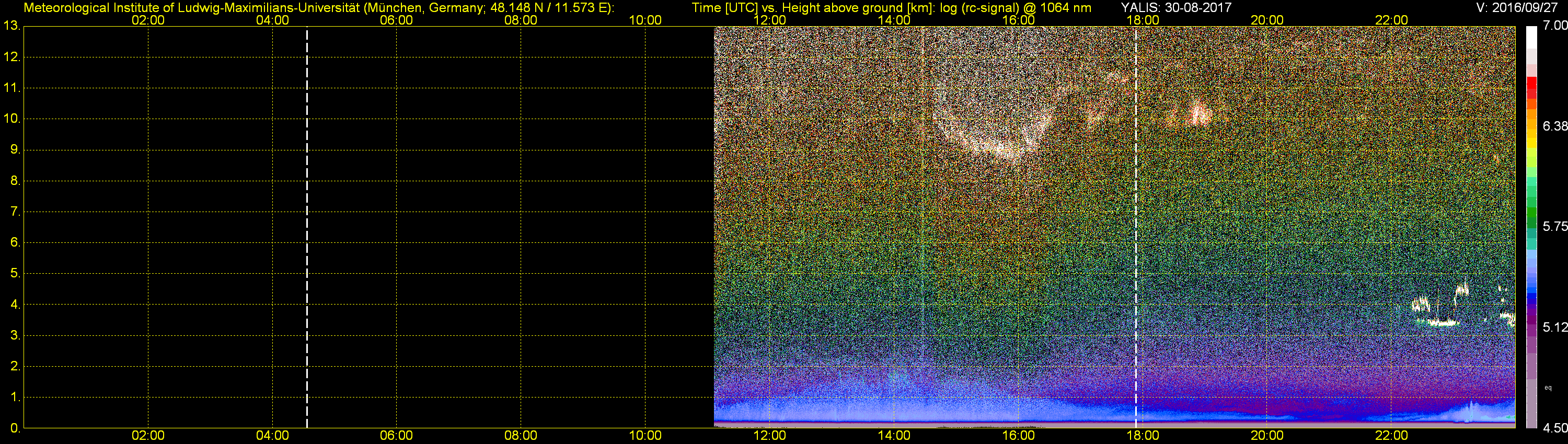The image size is (1568, 444).
Task: Click the height axis label '10.'
Action: [11, 119]
